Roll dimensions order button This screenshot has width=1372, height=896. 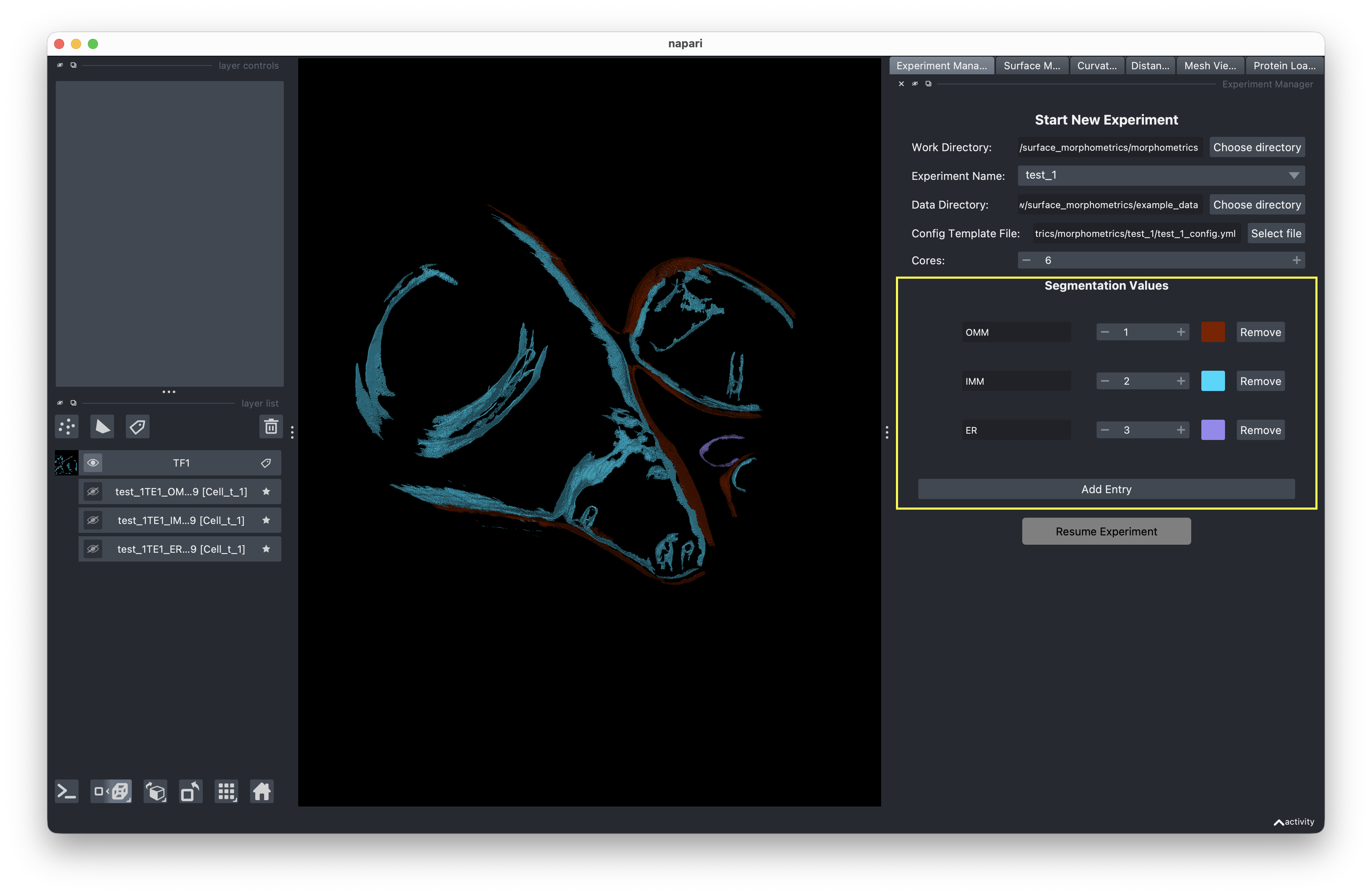(155, 792)
